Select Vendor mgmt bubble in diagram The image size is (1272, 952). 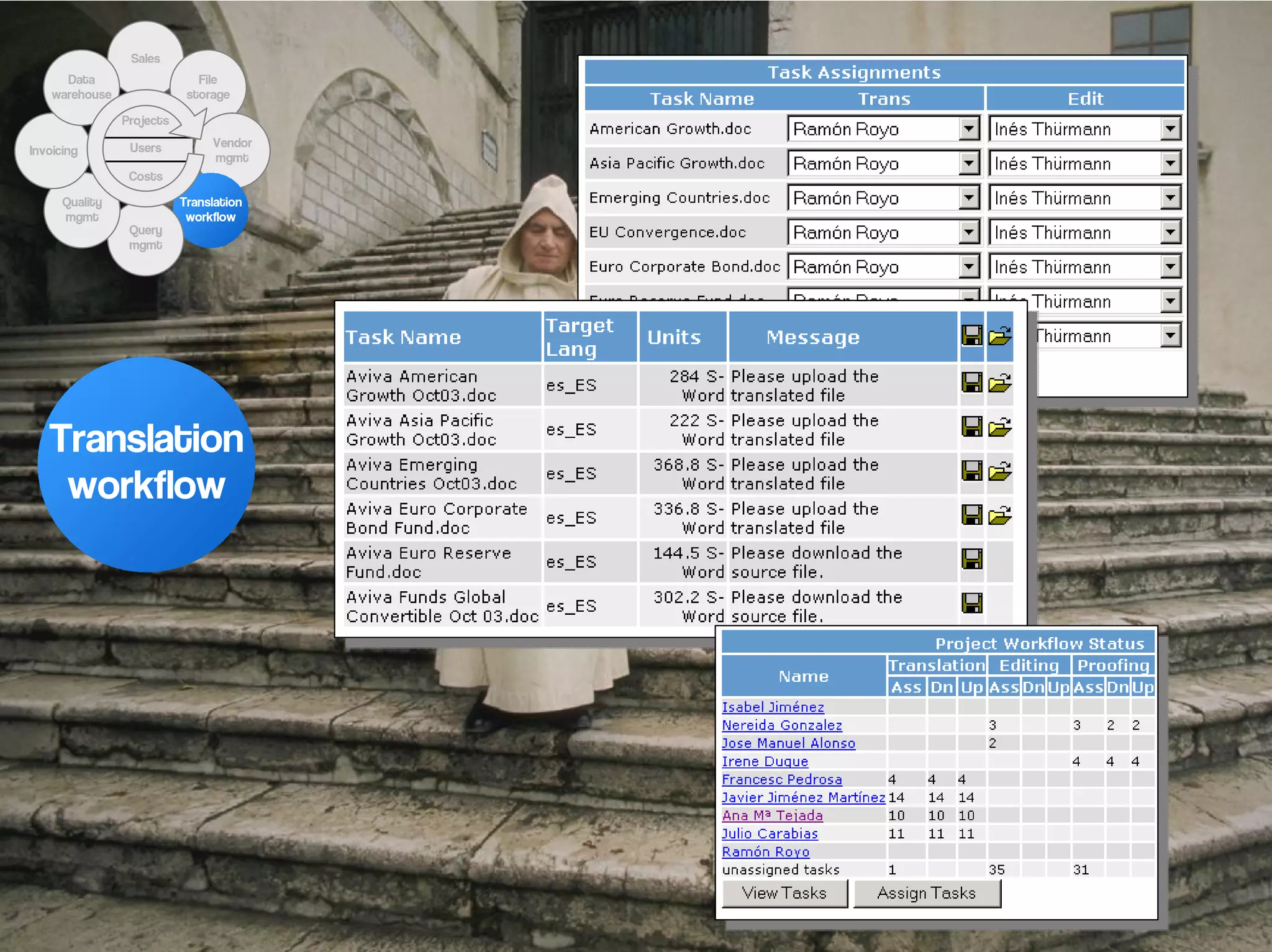(232, 150)
